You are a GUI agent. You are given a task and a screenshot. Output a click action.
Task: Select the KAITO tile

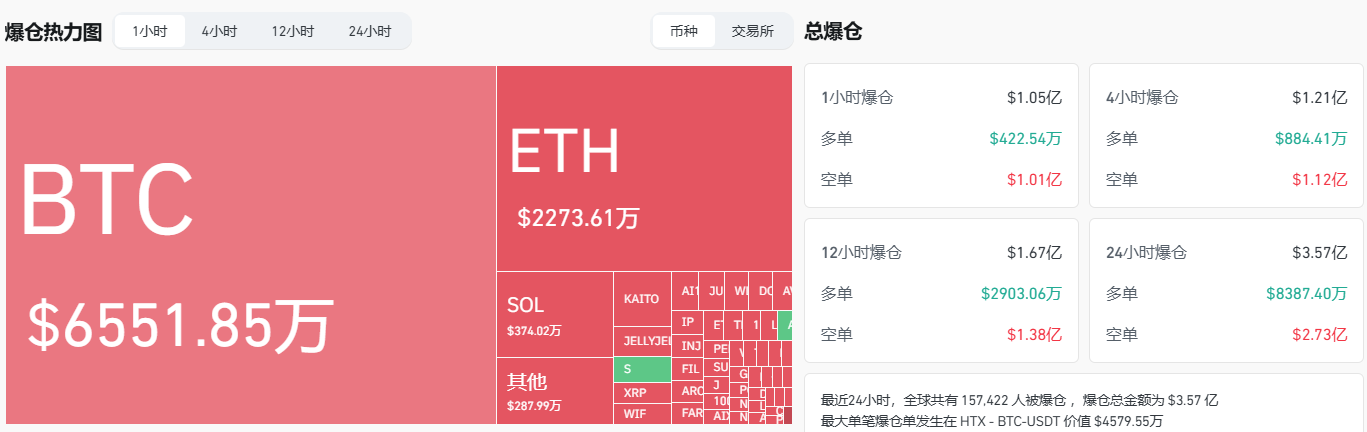pyautogui.click(x=641, y=299)
